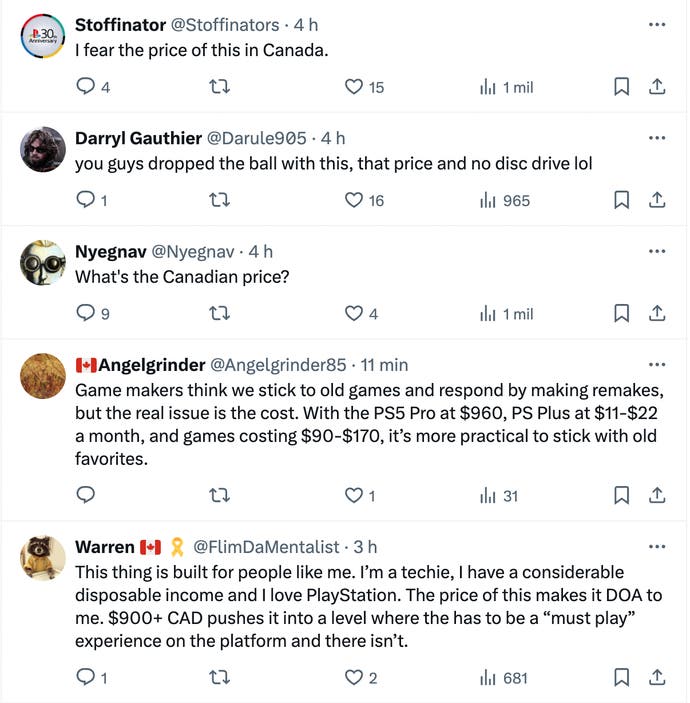Image resolution: width=690 pixels, height=703 pixels.
Task: Open Darryl Gauthier's profile name link
Action: click(137, 137)
